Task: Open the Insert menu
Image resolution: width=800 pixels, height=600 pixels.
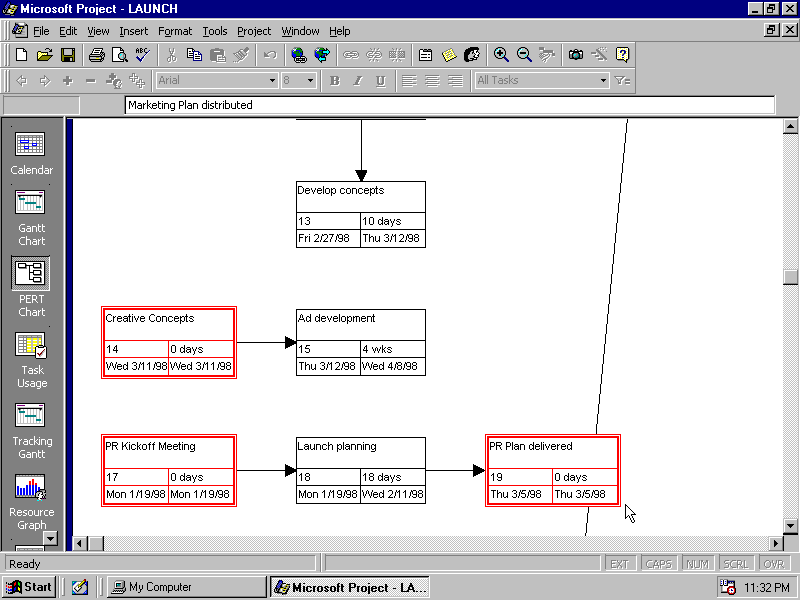Action: tap(134, 31)
